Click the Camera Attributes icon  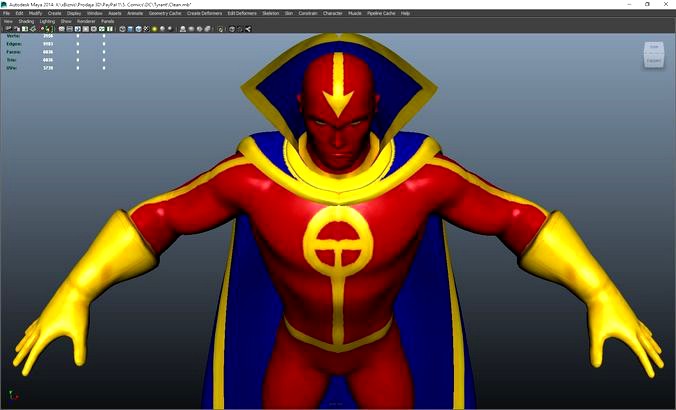click(x=16, y=29)
